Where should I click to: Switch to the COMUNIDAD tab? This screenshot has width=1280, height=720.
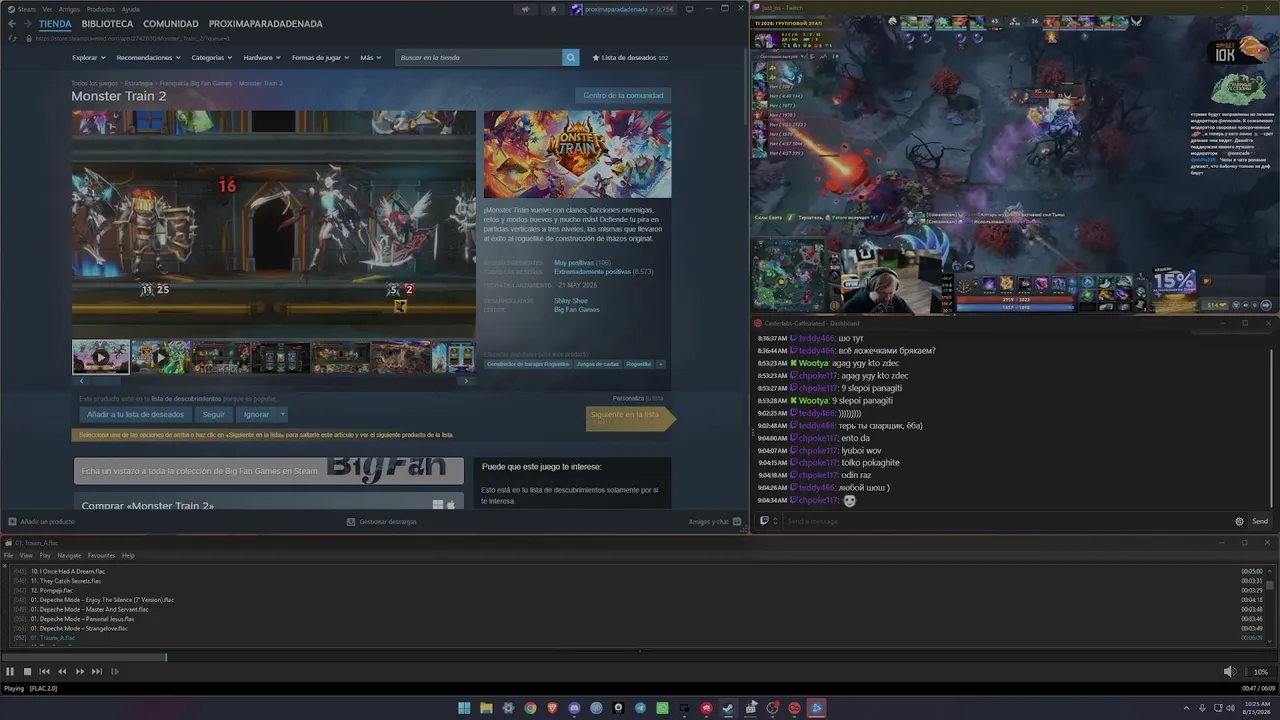tap(170, 23)
